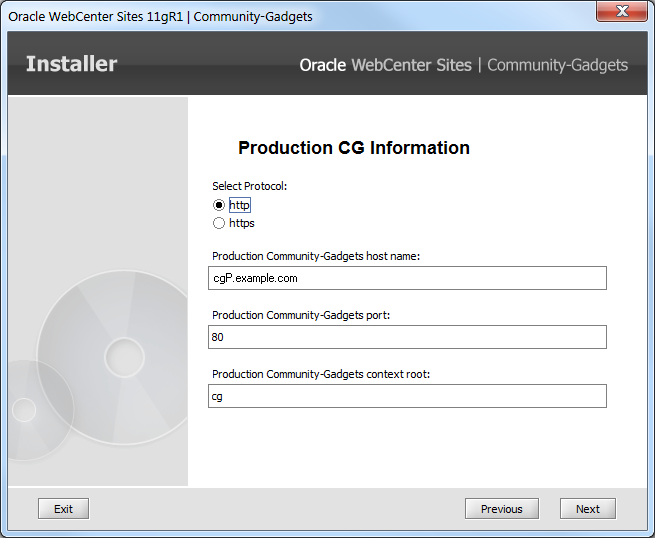Click the Production Community-Gadgets context root field

pos(407,396)
